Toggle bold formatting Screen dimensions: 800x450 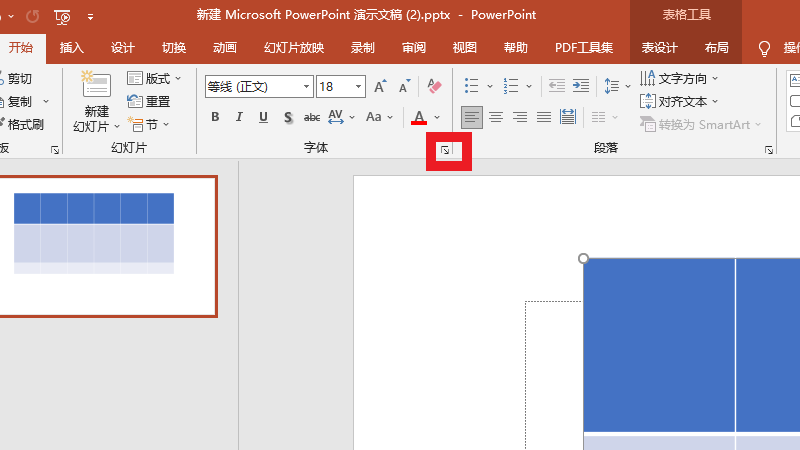click(215, 117)
